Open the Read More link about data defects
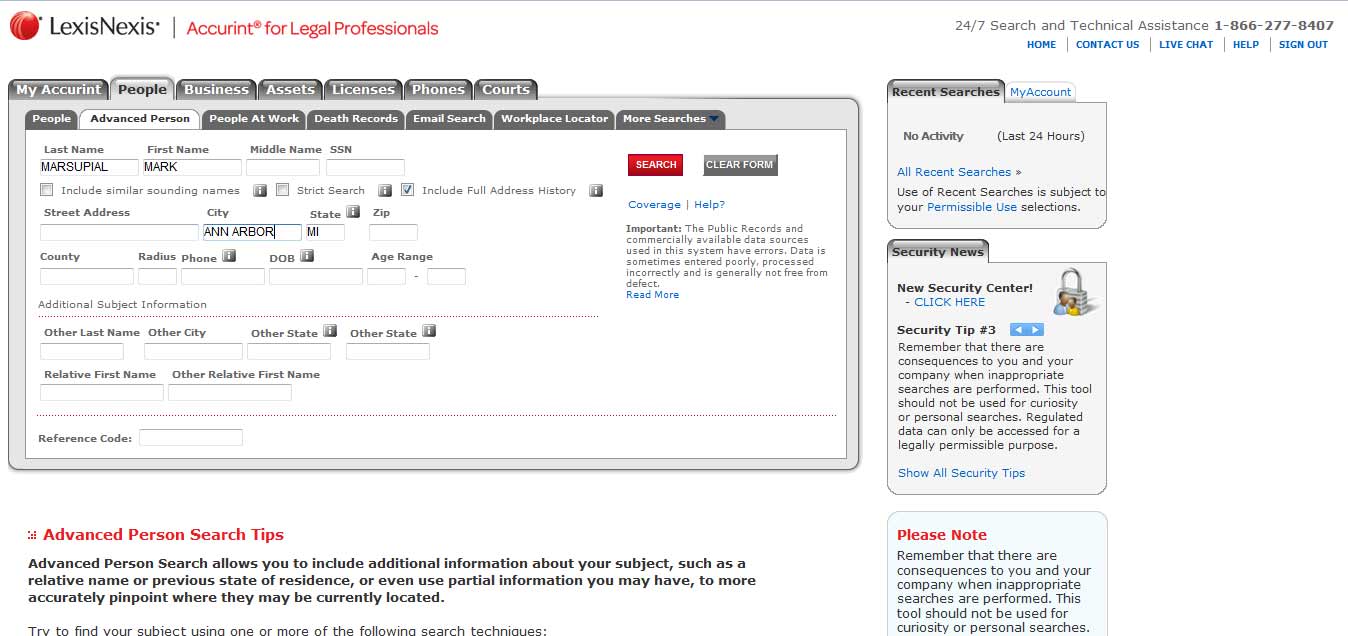 click(652, 294)
